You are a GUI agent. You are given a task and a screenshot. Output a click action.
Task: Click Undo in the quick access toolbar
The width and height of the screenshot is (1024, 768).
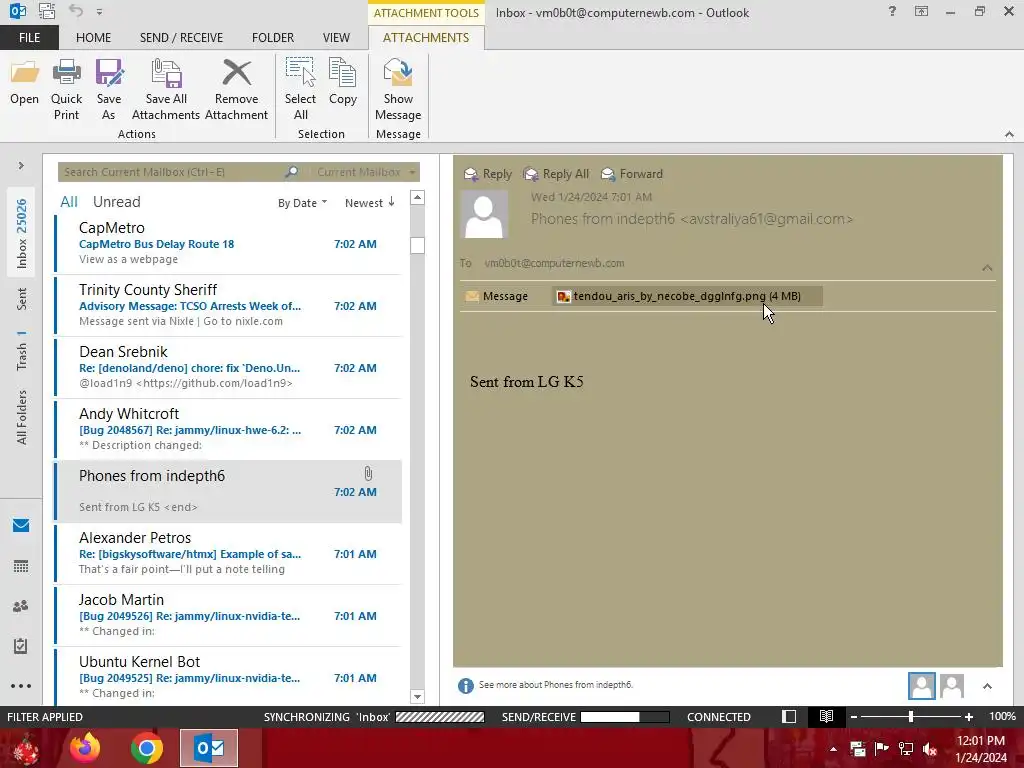pyautogui.click(x=76, y=10)
